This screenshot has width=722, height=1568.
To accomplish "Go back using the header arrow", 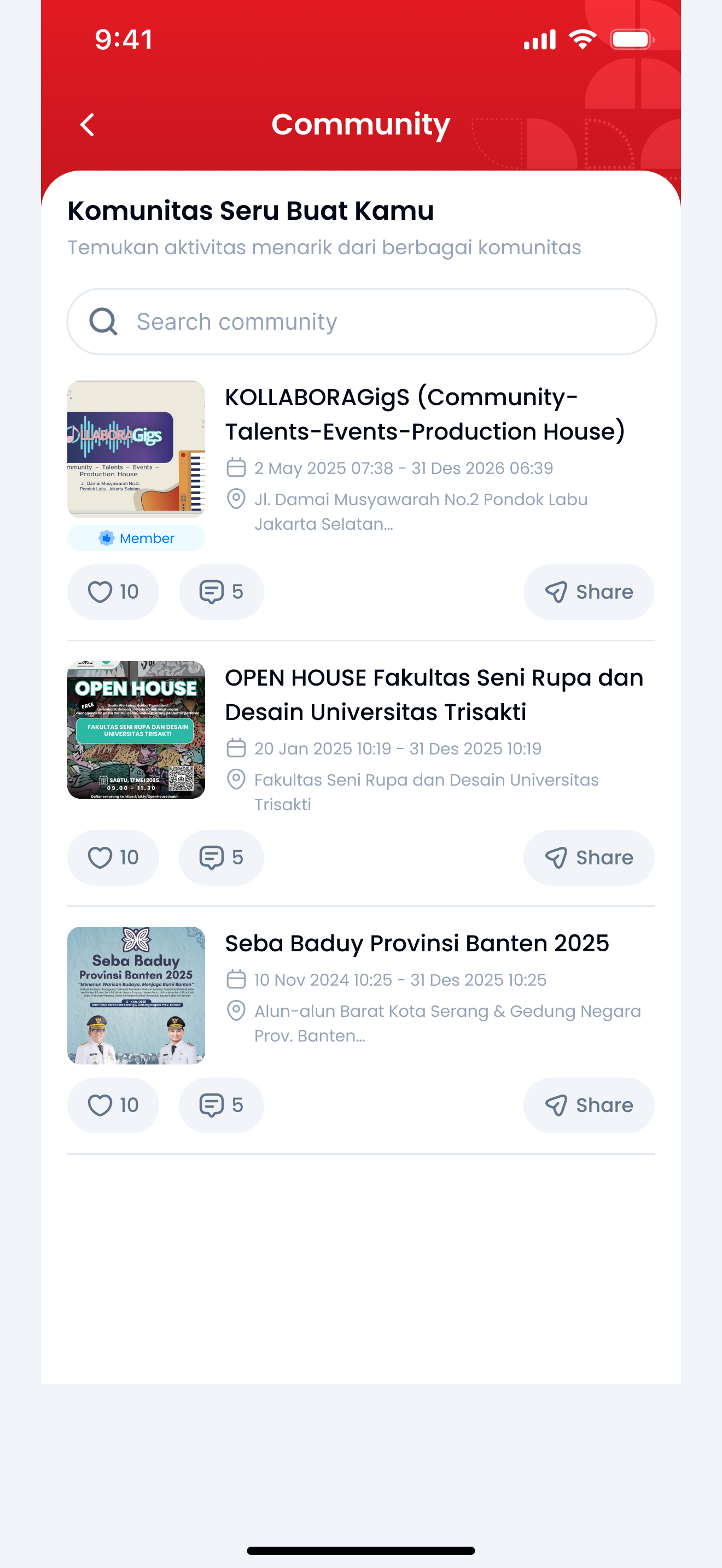I will click(x=87, y=125).
